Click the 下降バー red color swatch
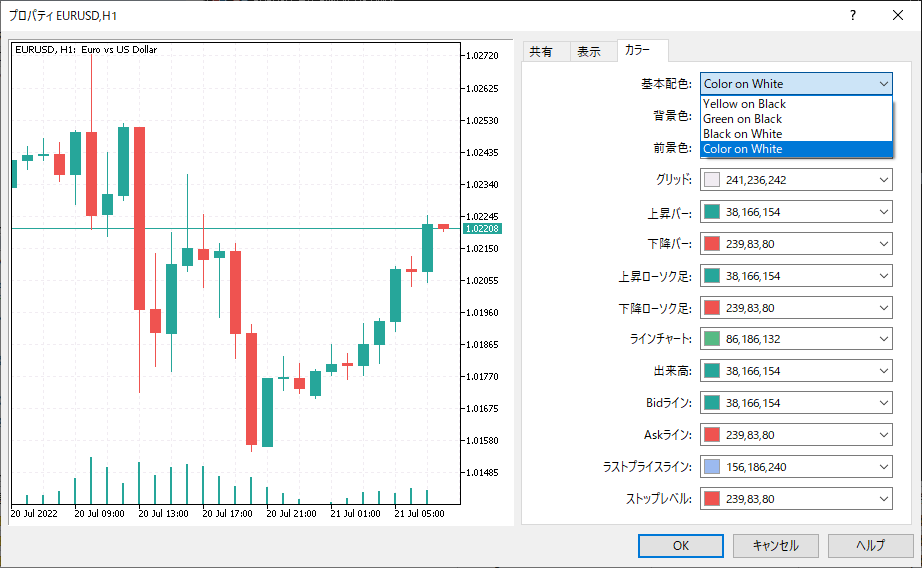The image size is (922, 568). pos(711,244)
